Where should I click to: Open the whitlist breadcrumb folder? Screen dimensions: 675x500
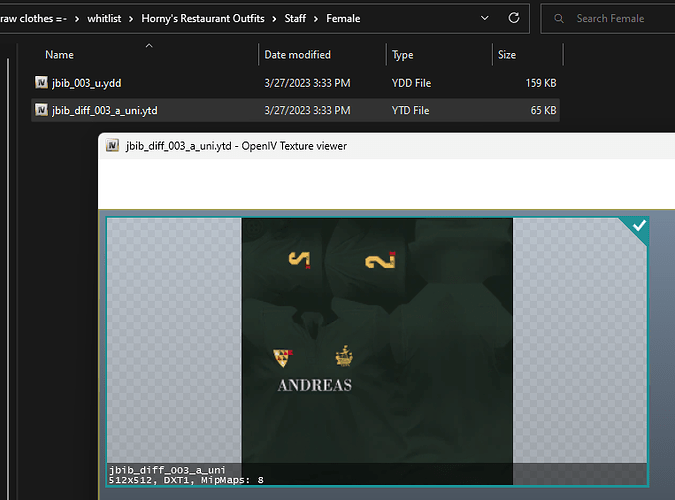(104, 19)
